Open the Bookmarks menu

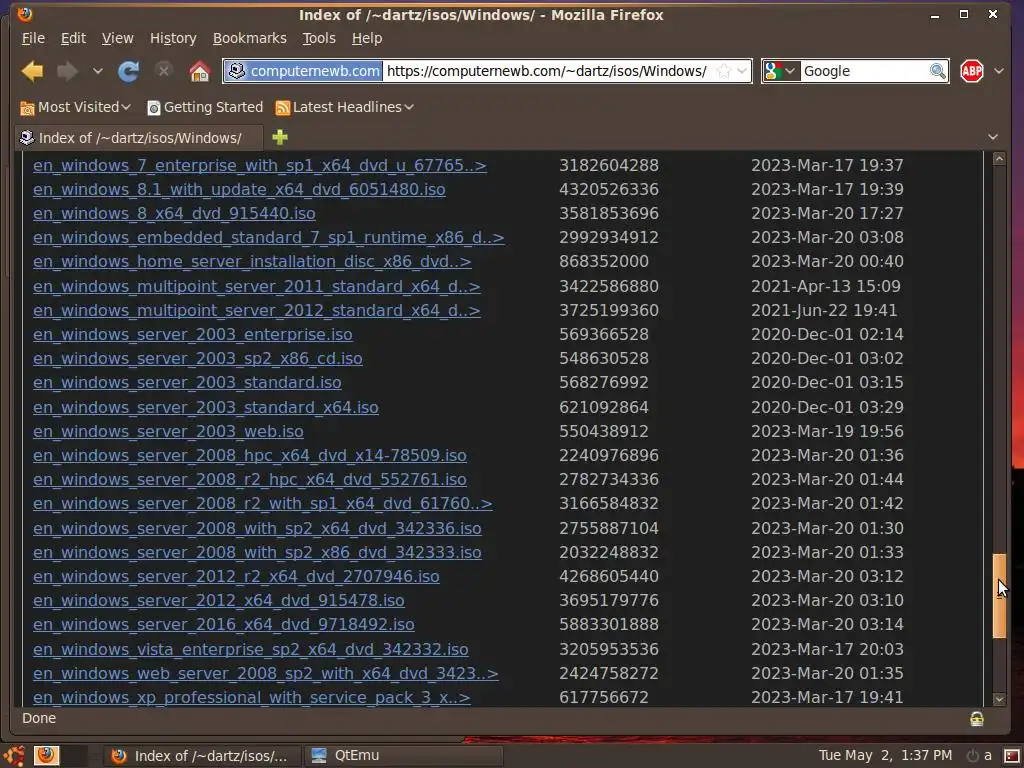click(249, 39)
